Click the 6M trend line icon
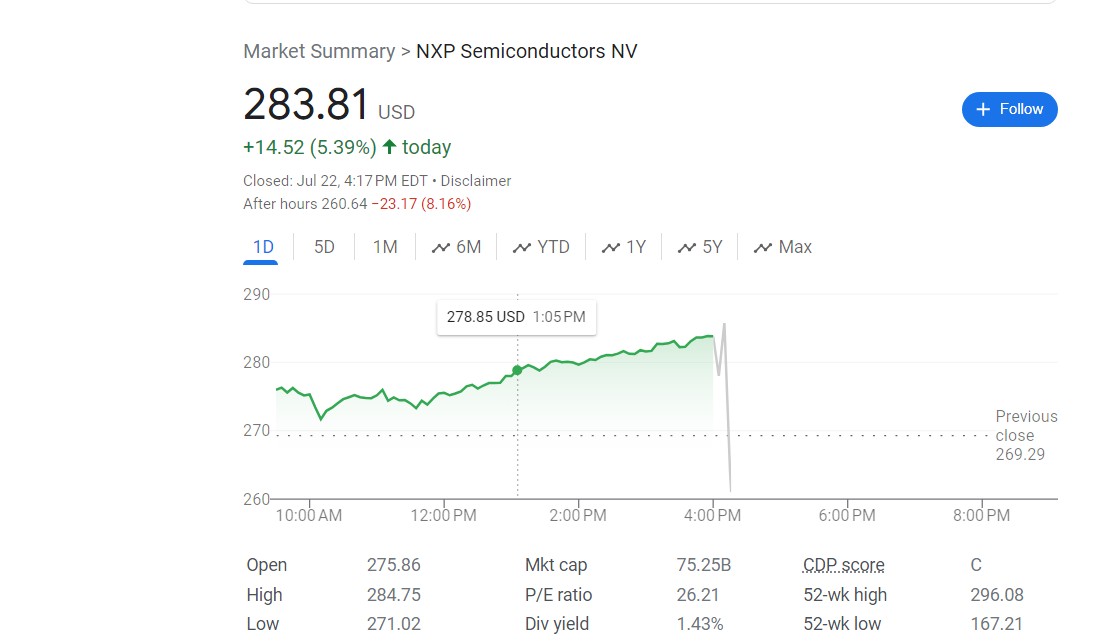 tap(440, 248)
